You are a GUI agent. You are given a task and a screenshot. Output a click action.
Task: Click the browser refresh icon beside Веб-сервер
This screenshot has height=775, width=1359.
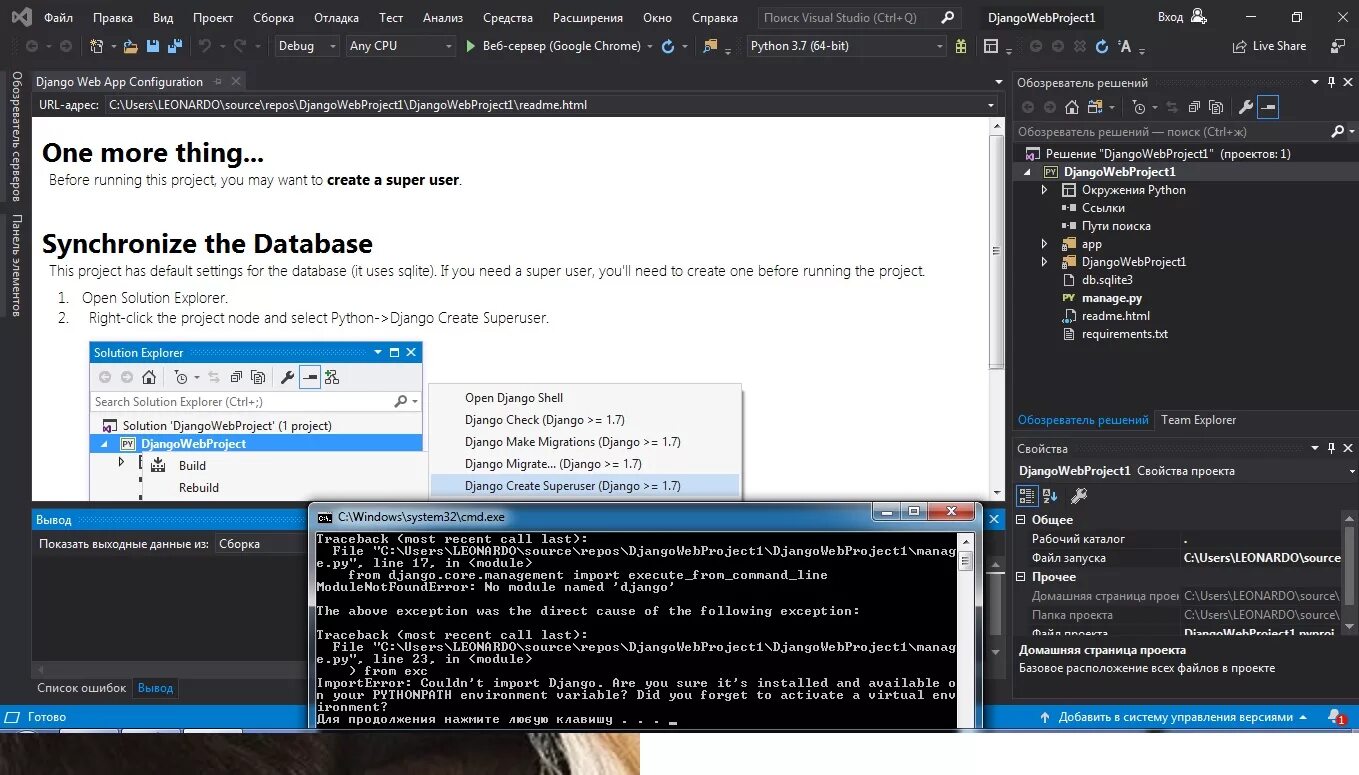(x=669, y=46)
